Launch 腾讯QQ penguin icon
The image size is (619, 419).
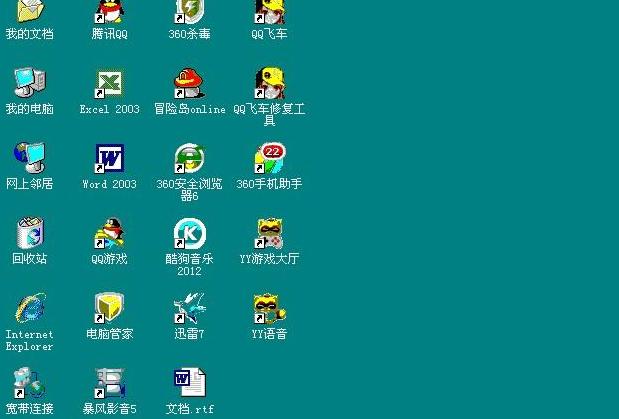(x=110, y=11)
